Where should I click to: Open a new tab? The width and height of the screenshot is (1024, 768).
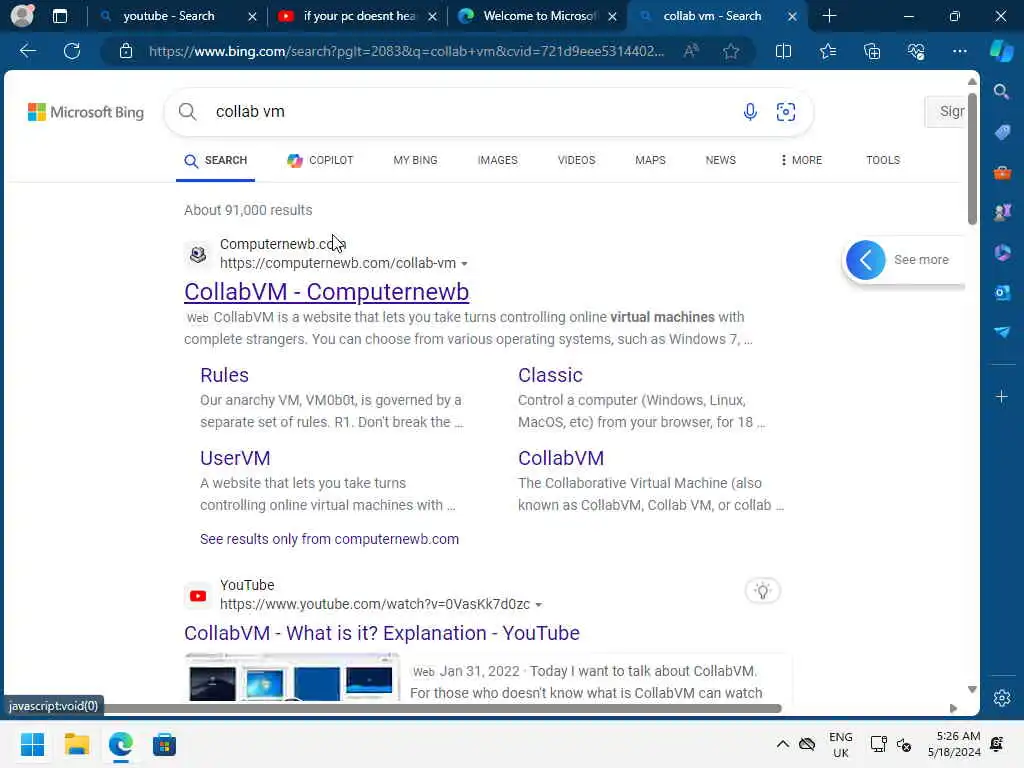click(x=829, y=16)
